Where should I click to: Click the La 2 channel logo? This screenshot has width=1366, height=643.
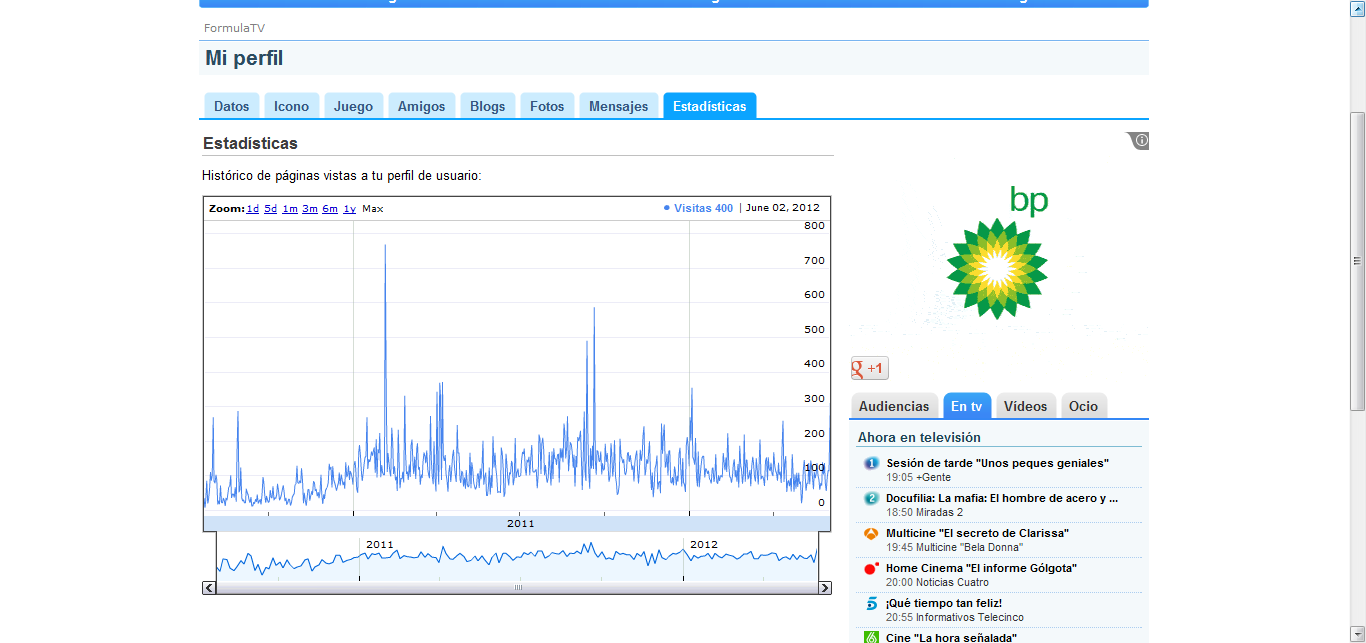[x=870, y=498]
